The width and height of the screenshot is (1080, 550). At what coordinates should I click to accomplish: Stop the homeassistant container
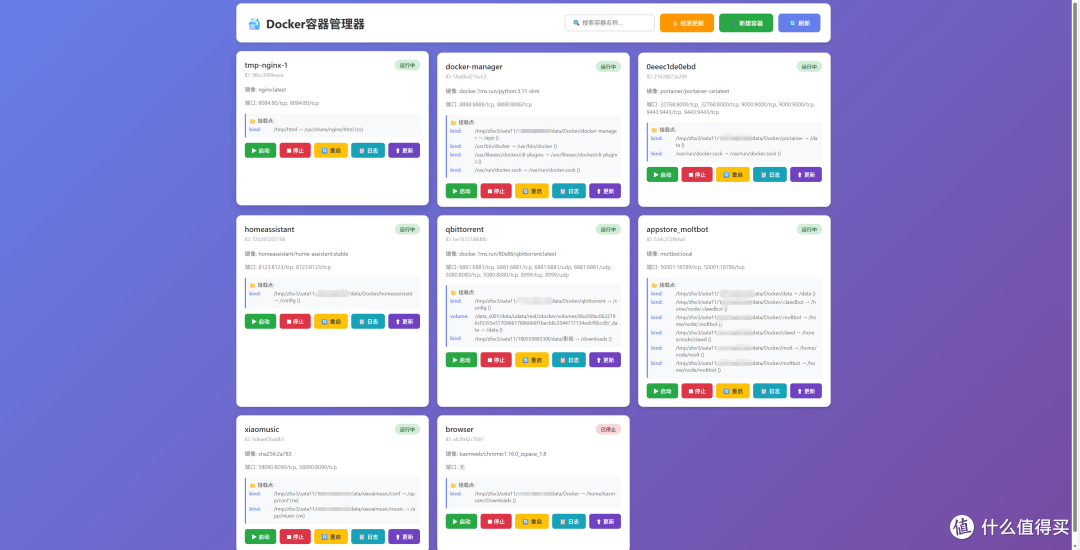coord(295,321)
